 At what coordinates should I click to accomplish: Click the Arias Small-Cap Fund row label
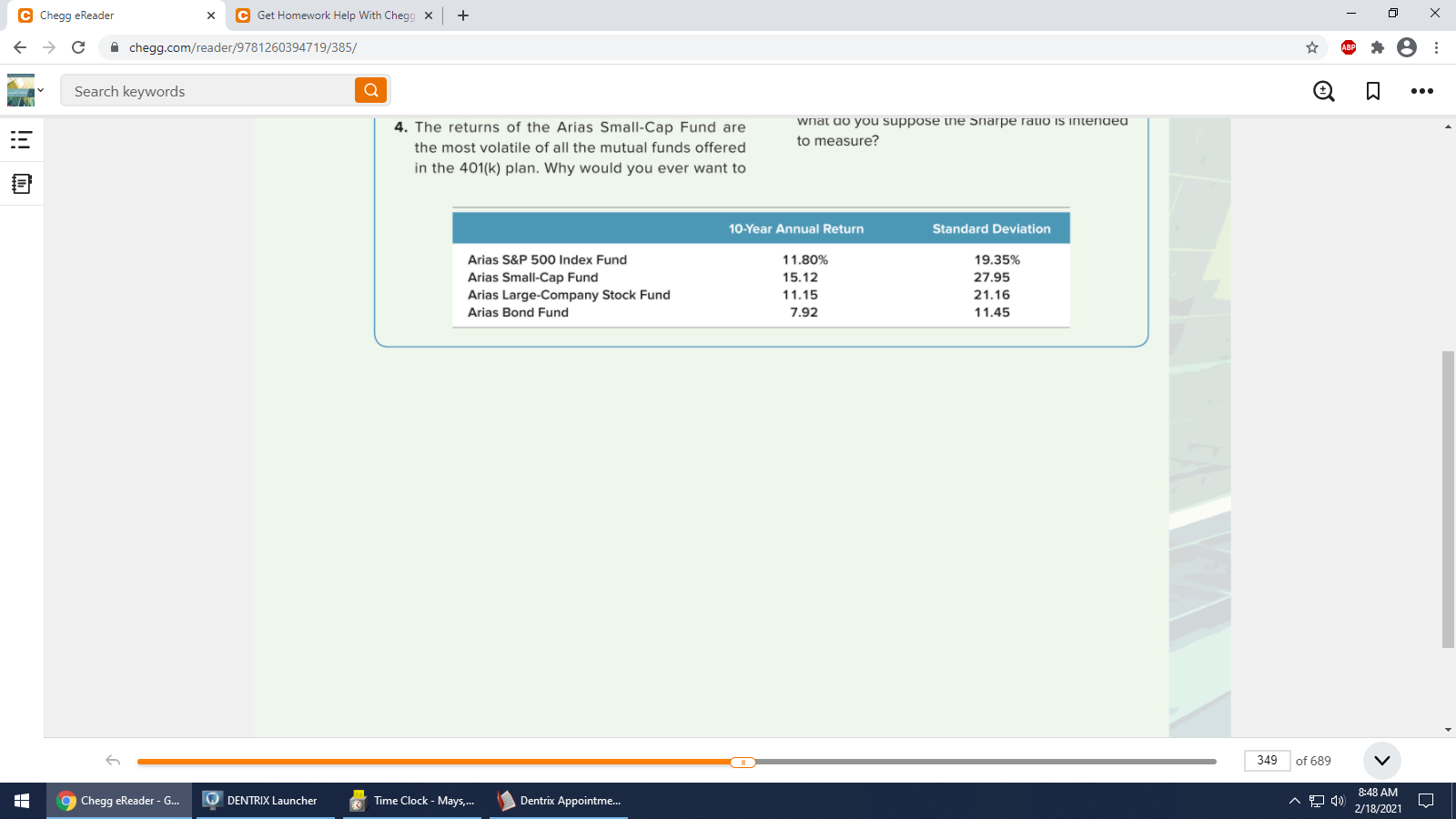tap(533, 278)
